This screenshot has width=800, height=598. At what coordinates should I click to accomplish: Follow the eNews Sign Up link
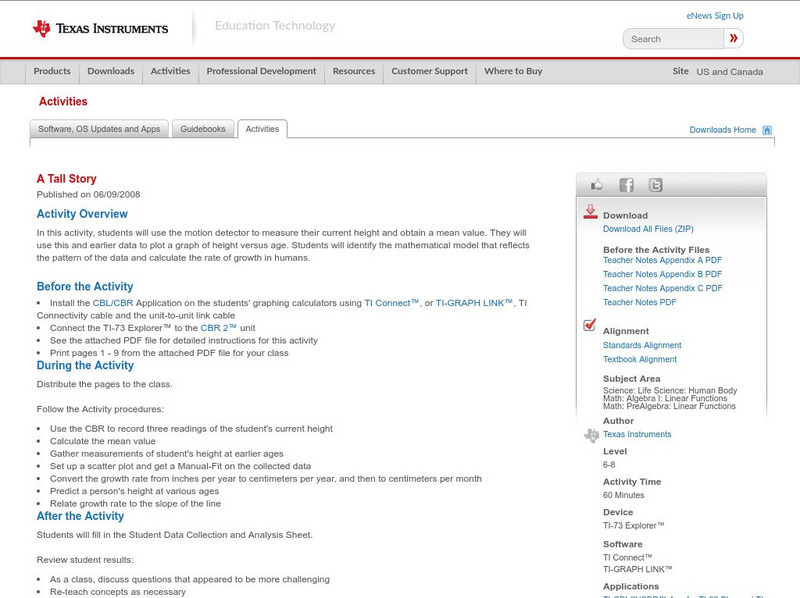pyautogui.click(x=715, y=16)
